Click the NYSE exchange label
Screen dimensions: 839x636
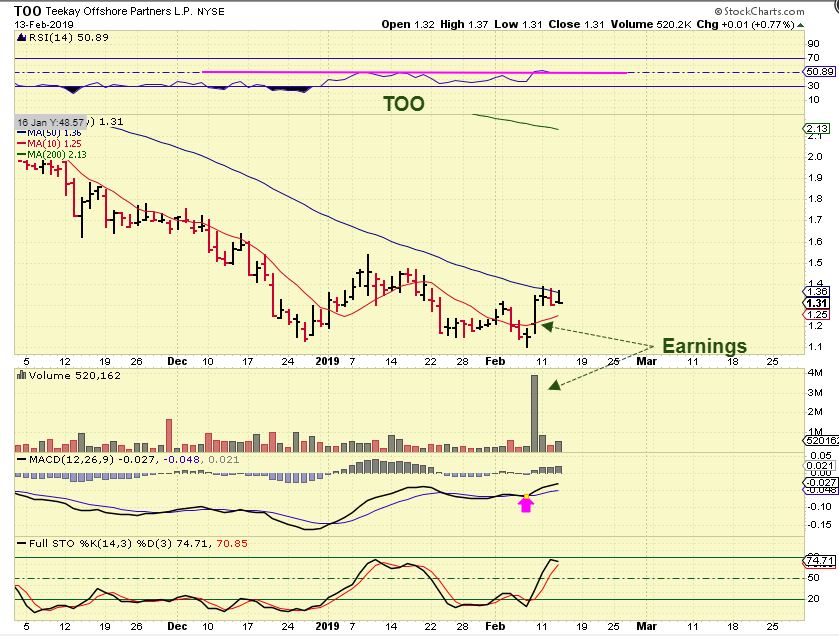(x=211, y=12)
